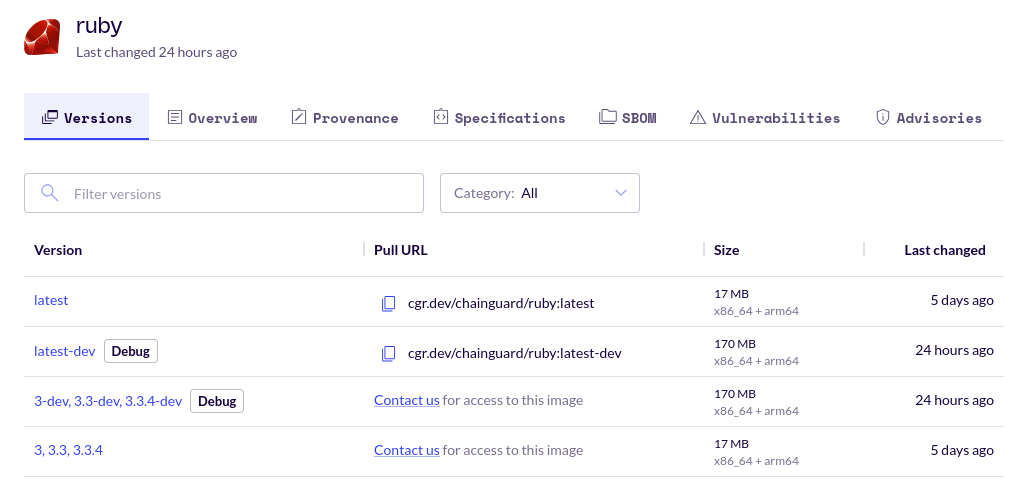Click 5 days ago in the latest row
The height and width of the screenshot is (487, 1025).
(x=962, y=300)
